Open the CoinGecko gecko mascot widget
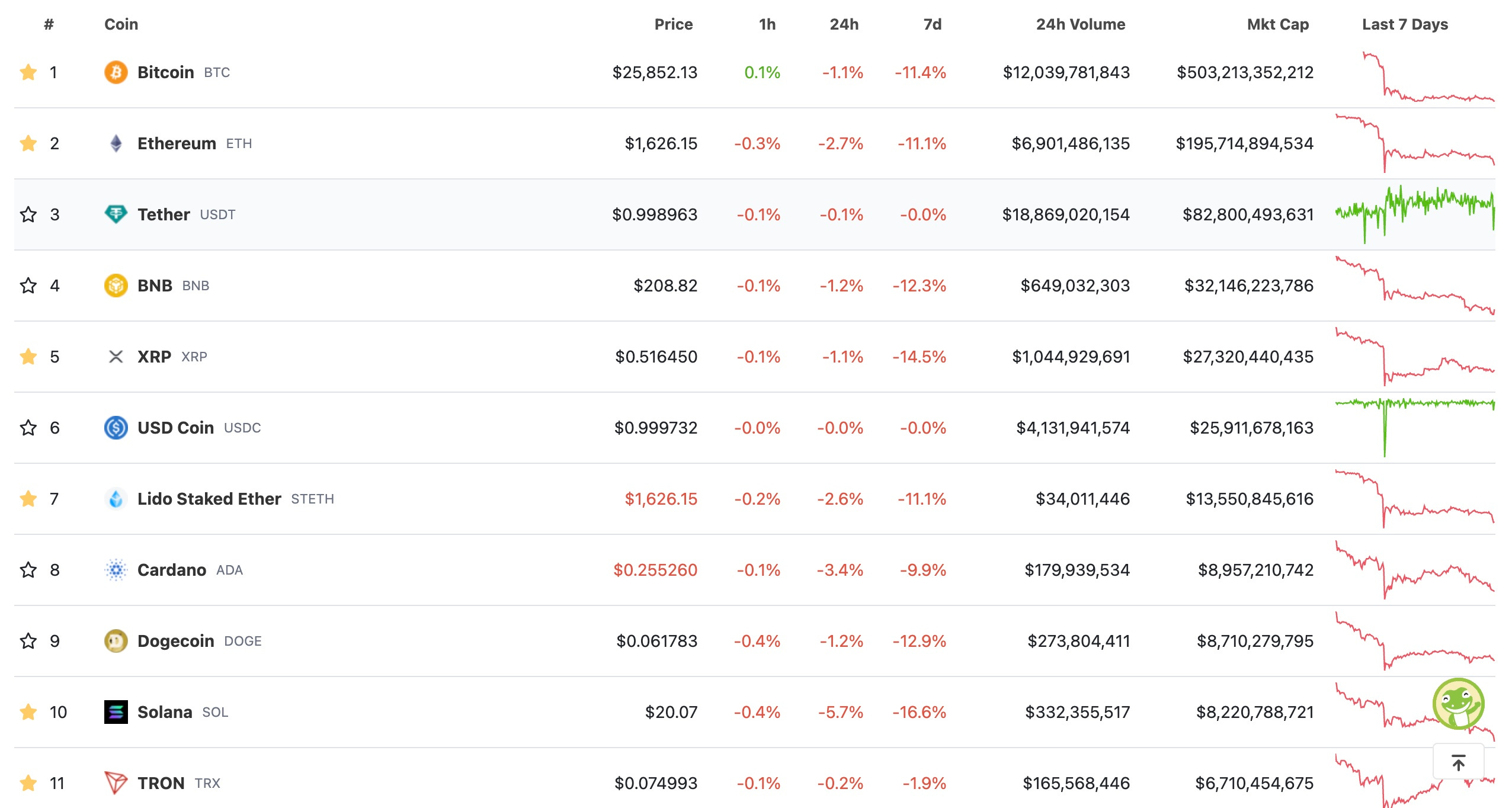The width and height of the screenshot is (1512, 808). click(1459, 704)
